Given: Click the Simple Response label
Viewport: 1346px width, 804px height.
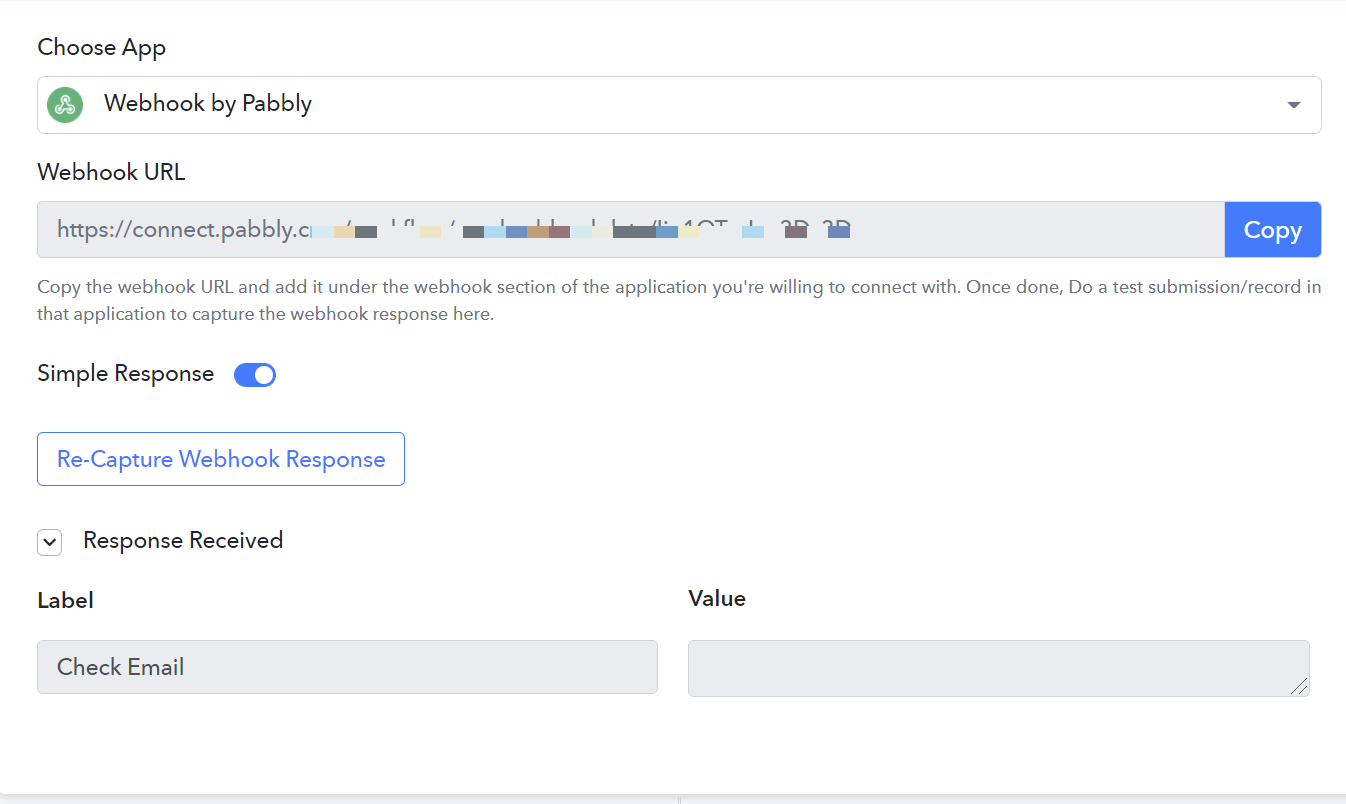Looking at the screenshot, I should click(126, 374).
